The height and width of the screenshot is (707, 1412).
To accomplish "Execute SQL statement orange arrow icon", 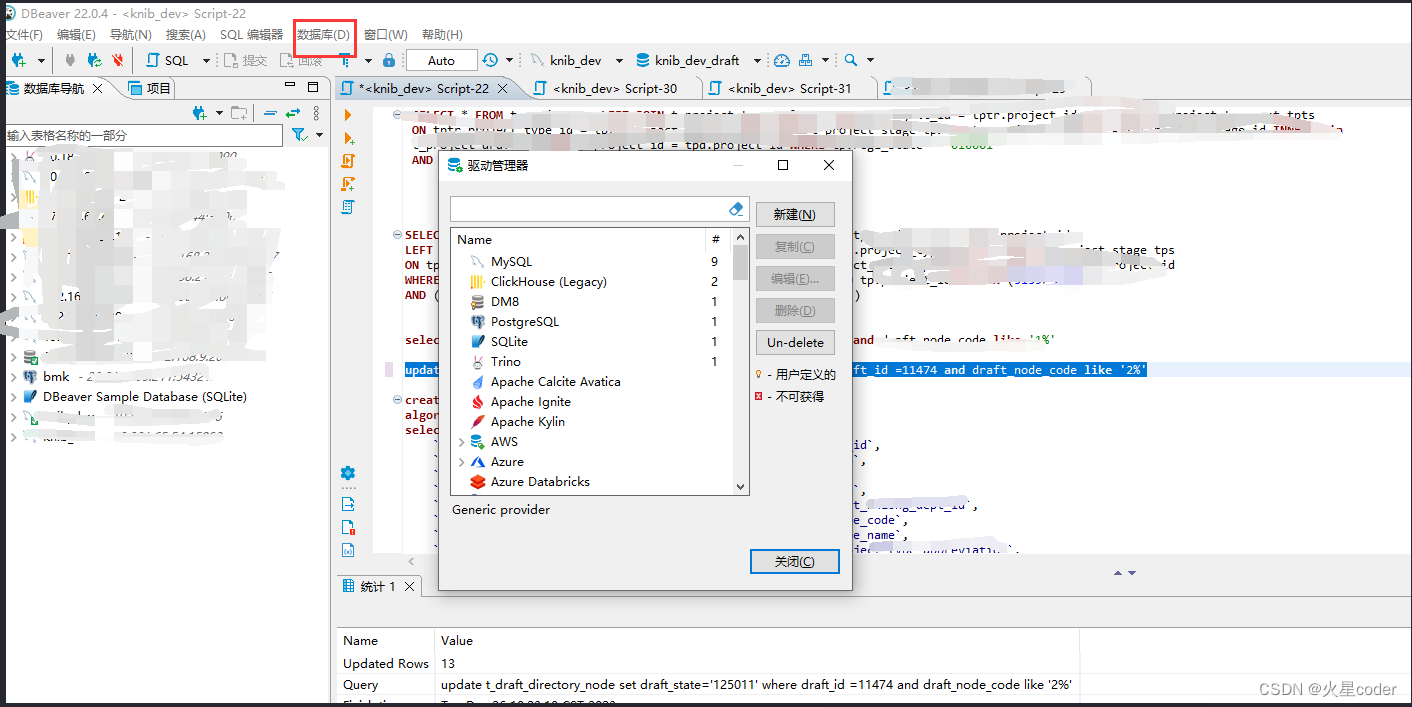I will pos(348,115).
